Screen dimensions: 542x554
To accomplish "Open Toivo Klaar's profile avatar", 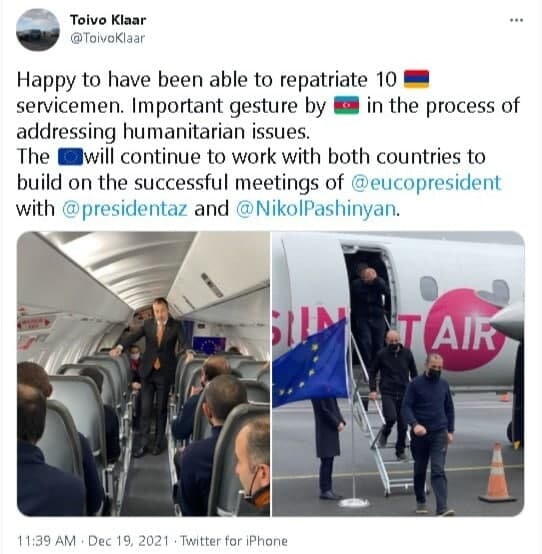I will tap(38, 30).
